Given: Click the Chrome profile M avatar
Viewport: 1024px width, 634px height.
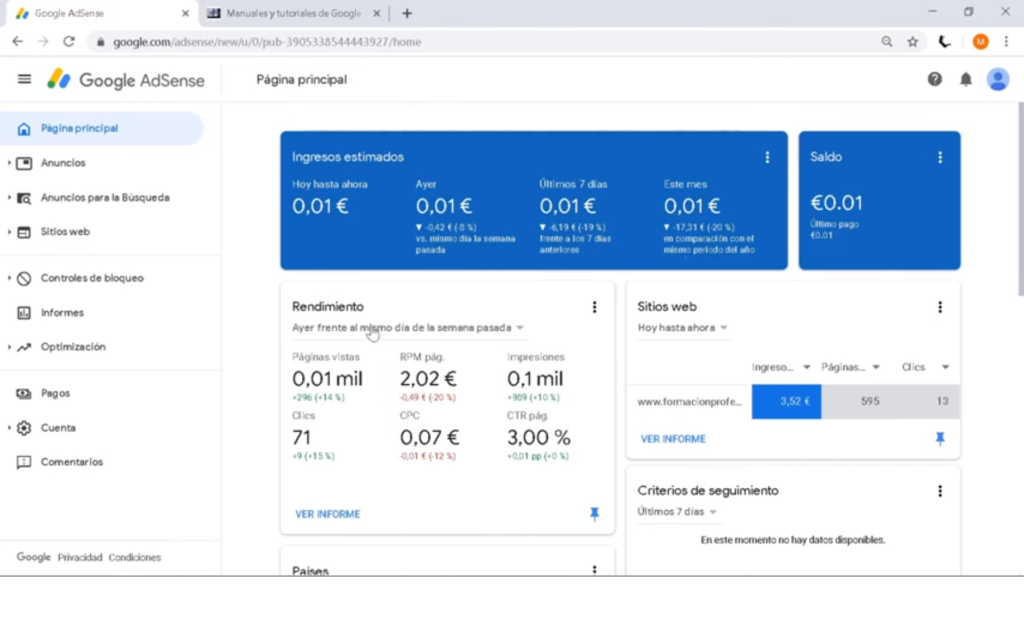Looking at the screenshot, I should (x=980, y=42).
